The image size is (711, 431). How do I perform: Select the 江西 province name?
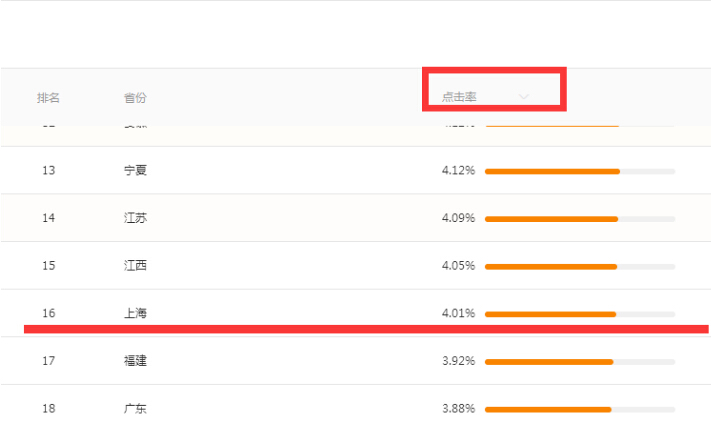[x=135, y=266]
